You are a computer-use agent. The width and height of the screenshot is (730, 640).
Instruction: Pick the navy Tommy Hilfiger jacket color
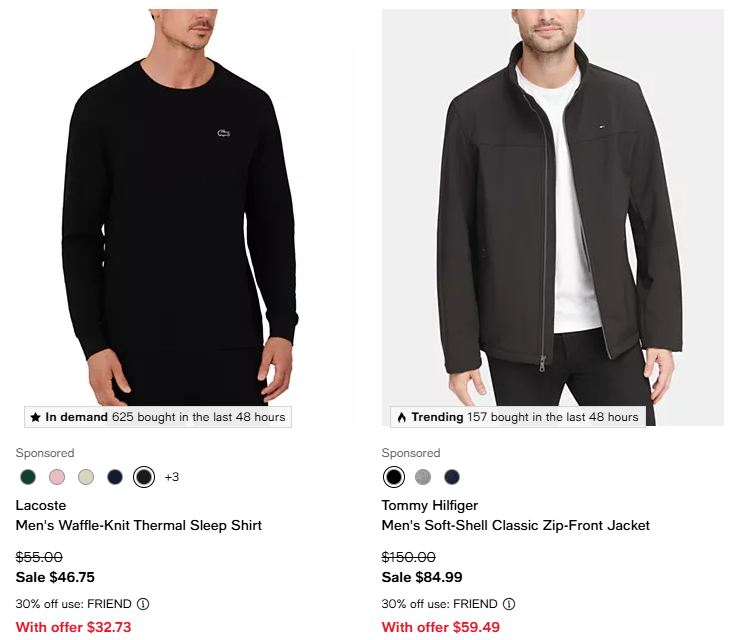coord(452,477)
